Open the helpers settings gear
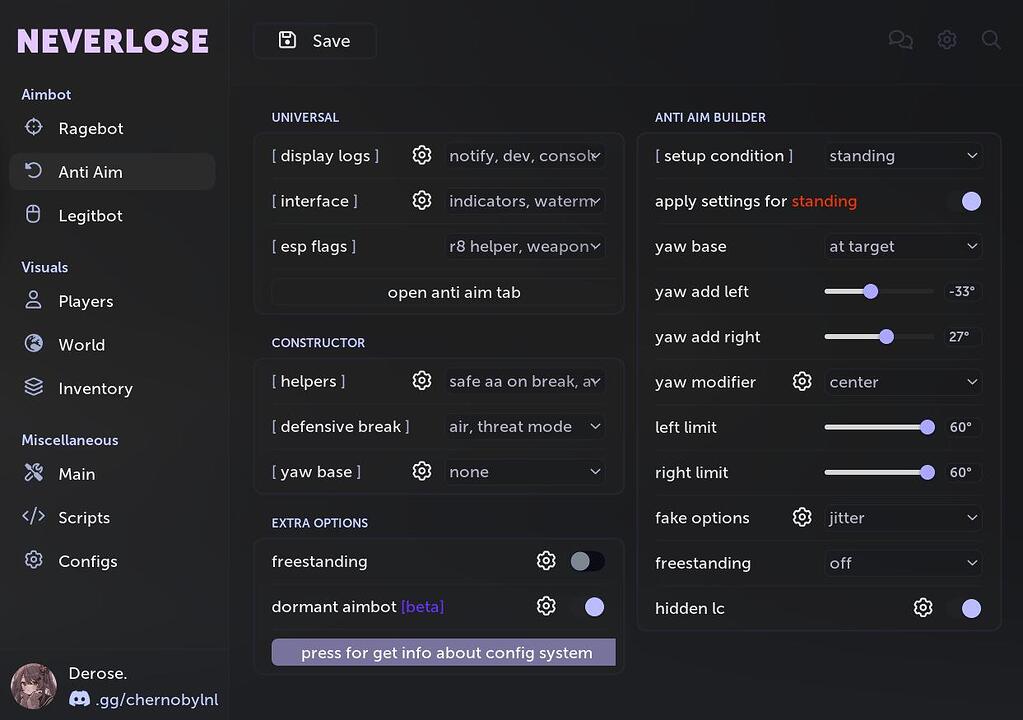 421,381
